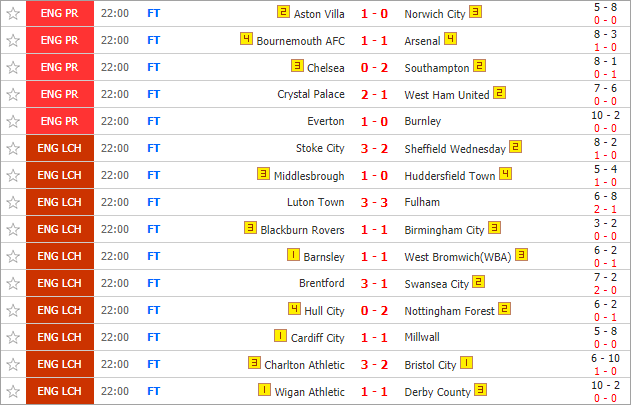
Task: Click Hull City's yellow card icon
Action: pyautogui.click(x=295, y=309)
